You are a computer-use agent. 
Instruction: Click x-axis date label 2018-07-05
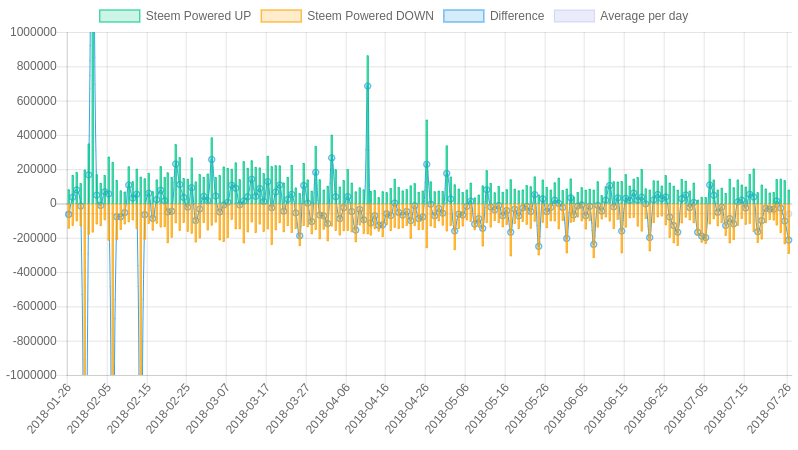(686, 409)
